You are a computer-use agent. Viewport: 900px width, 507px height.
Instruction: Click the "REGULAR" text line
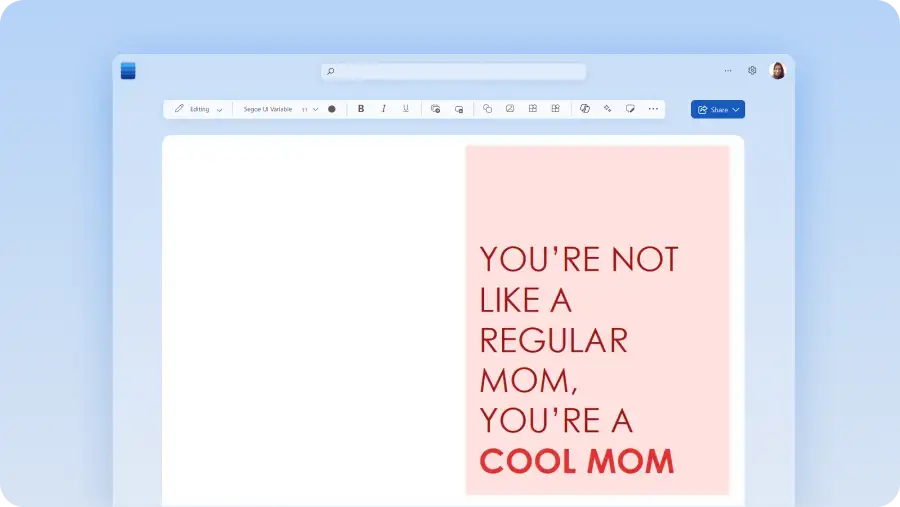(x=553, y=340)
